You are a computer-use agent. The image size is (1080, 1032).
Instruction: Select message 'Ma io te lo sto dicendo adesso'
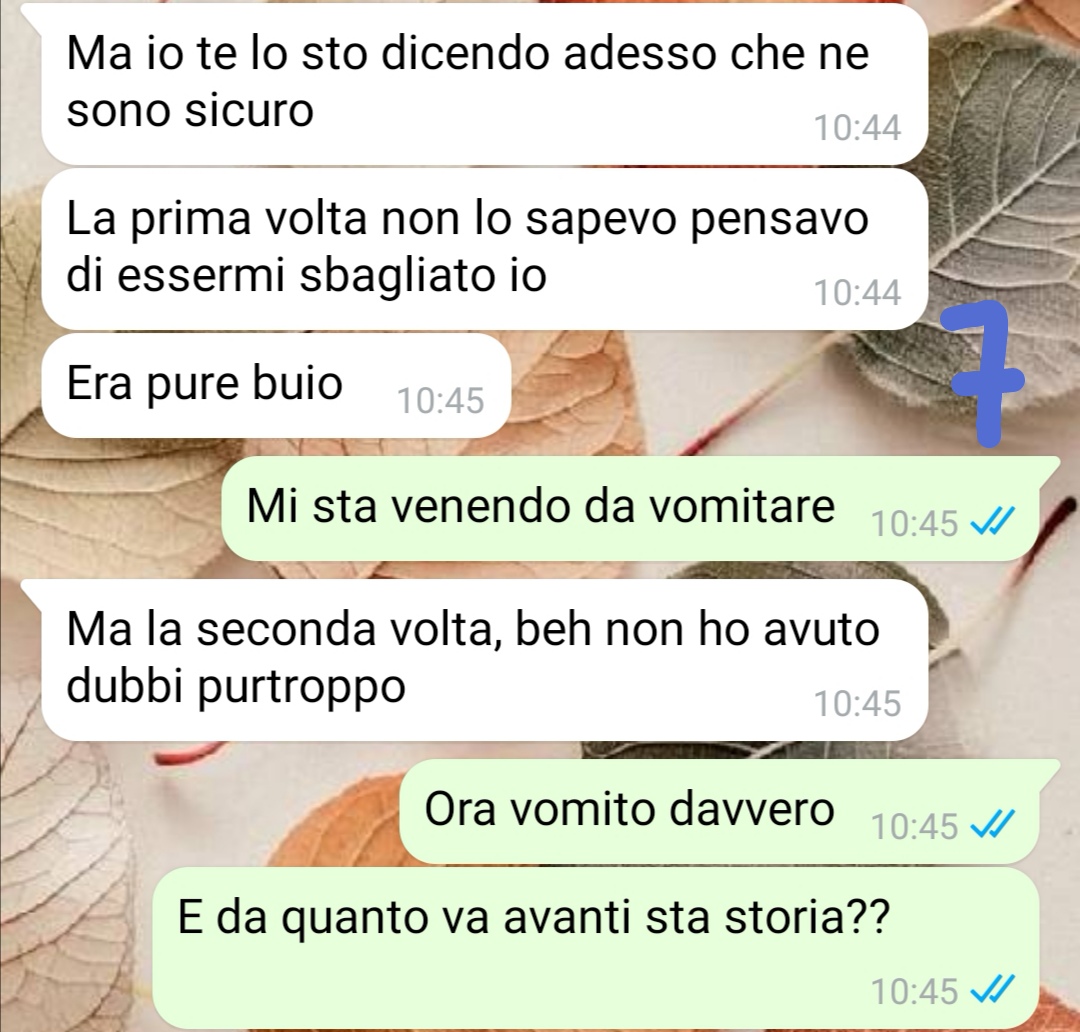[484, 83]
